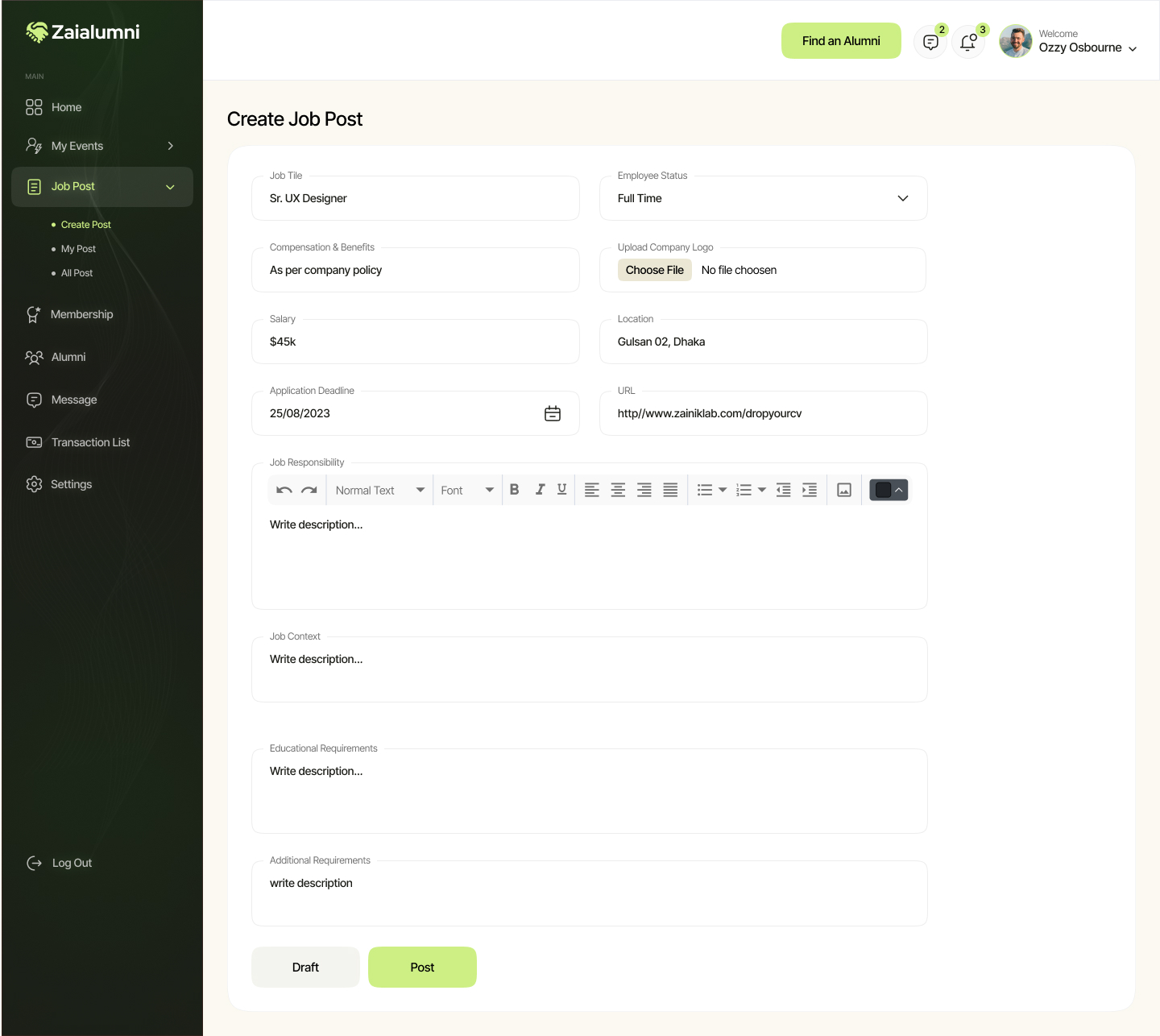Expand the Ozzy Osbourne profile menu
The width and height of the screenshot is (1160, 1036).
(x=1134, y=48)
